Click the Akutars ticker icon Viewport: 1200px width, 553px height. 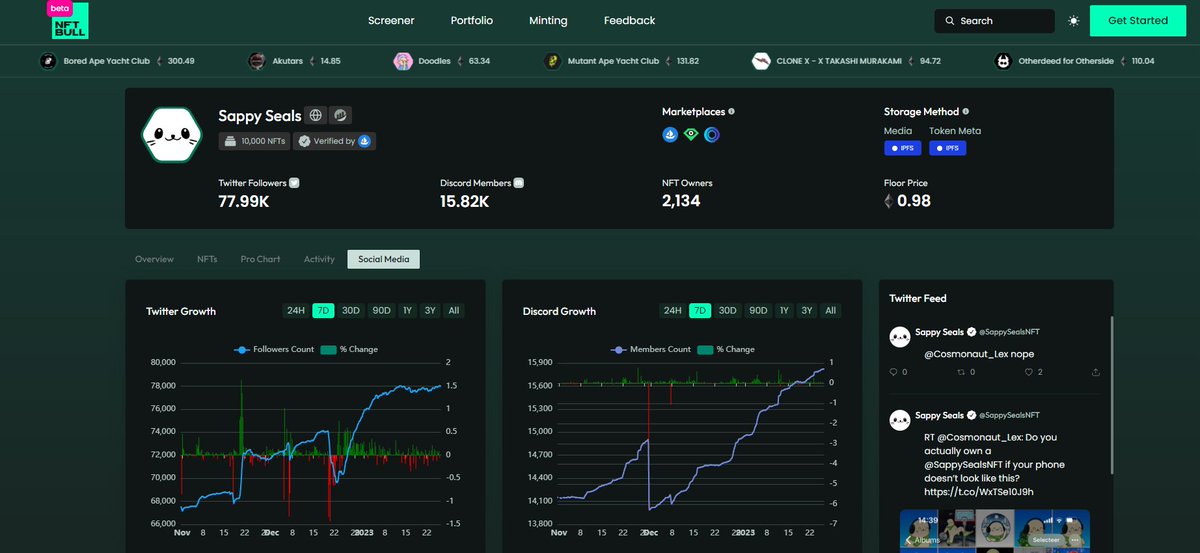point(257,61)
